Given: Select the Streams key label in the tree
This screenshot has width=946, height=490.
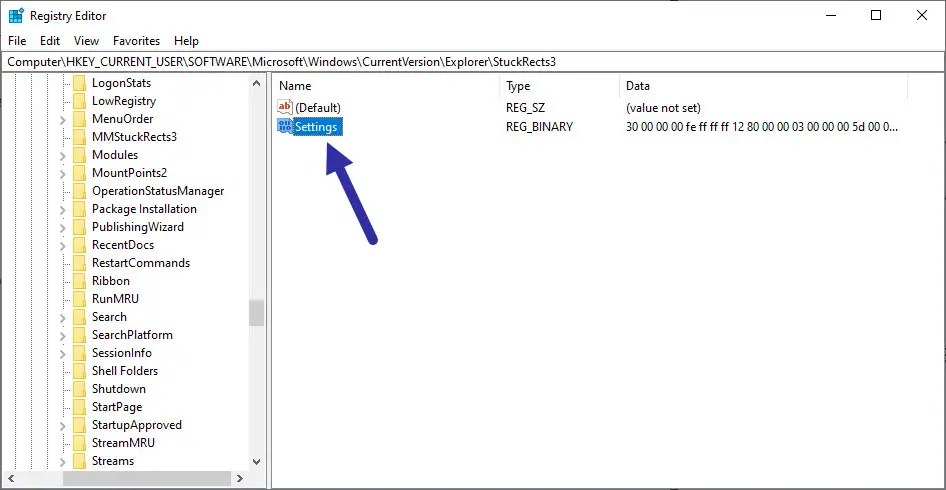Looking at the screenshot, I should click(x=113, y=461).
